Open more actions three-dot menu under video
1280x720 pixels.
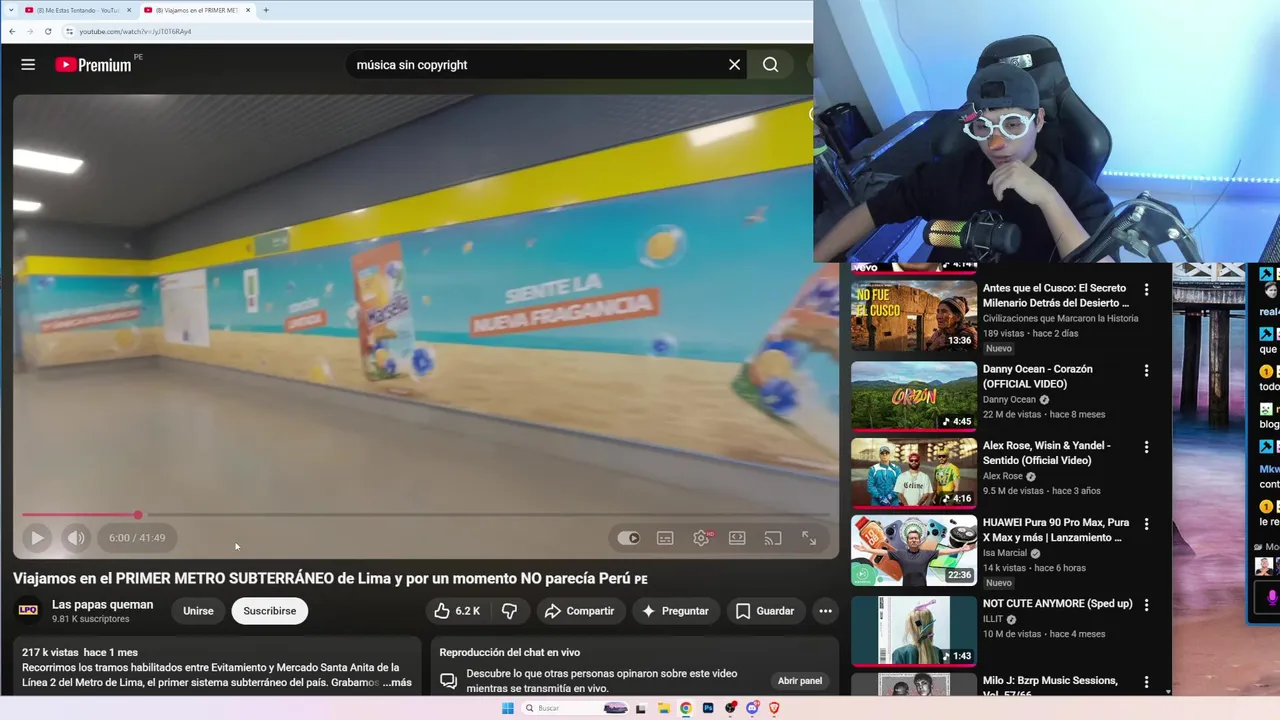[825, 611]
